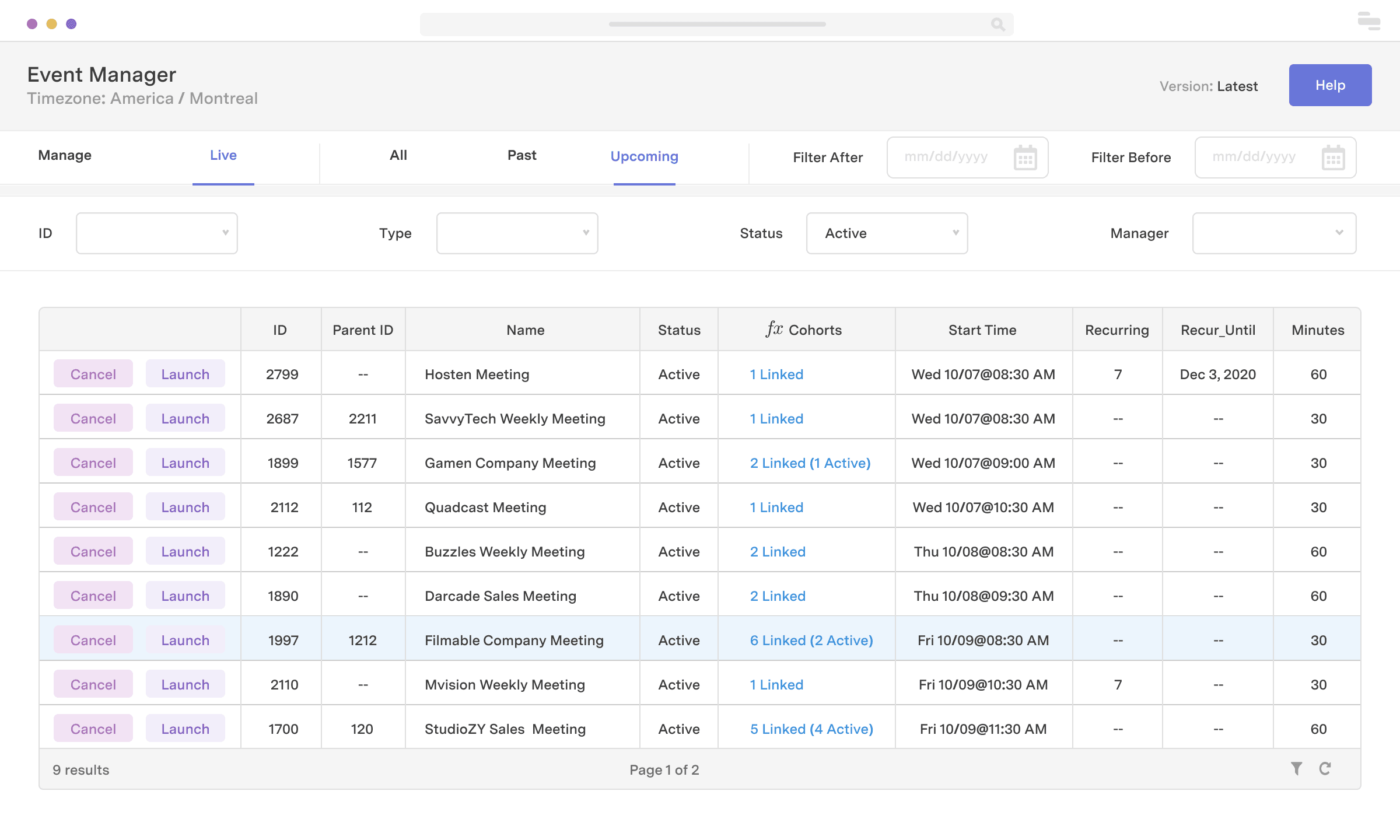
Task: Change the Status dropdown from Active
Action: pos(887,233)
